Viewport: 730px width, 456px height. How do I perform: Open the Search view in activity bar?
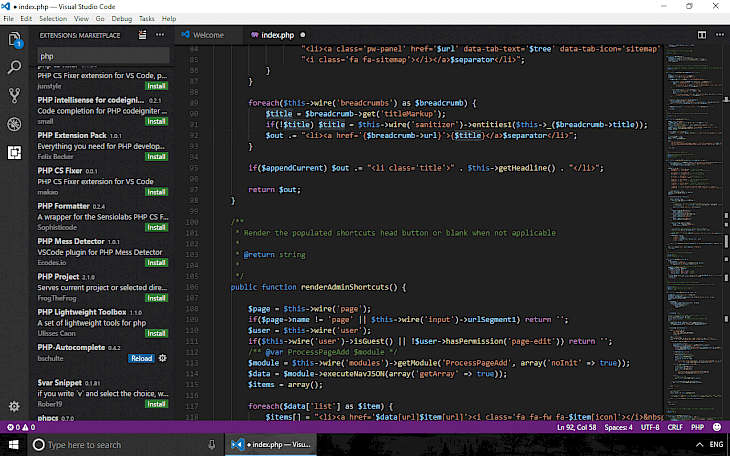14,68
